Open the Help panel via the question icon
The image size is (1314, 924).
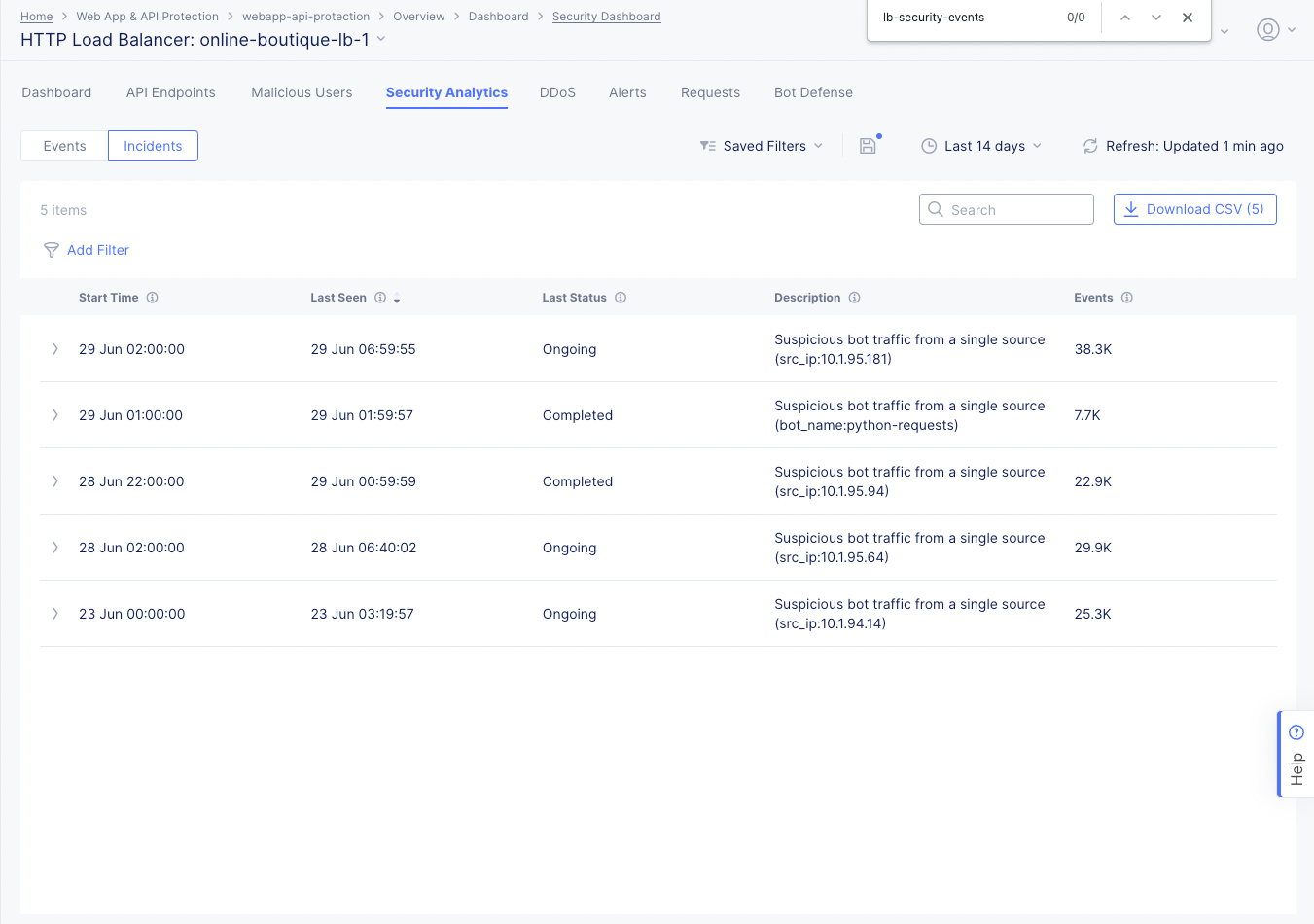pyautogui.click(x=1296, y=730)
